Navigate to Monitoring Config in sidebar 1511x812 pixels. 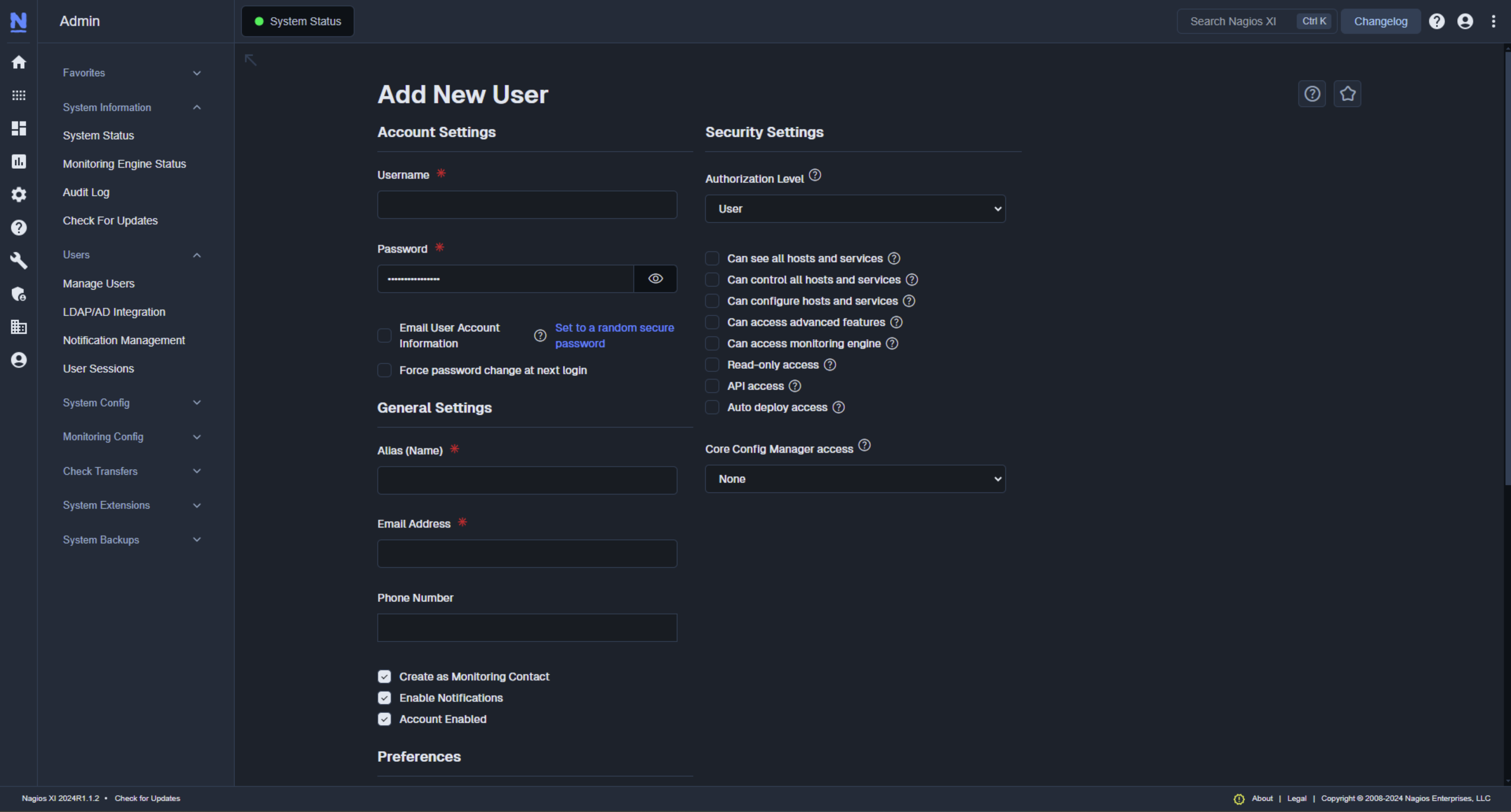click(102, 436)
